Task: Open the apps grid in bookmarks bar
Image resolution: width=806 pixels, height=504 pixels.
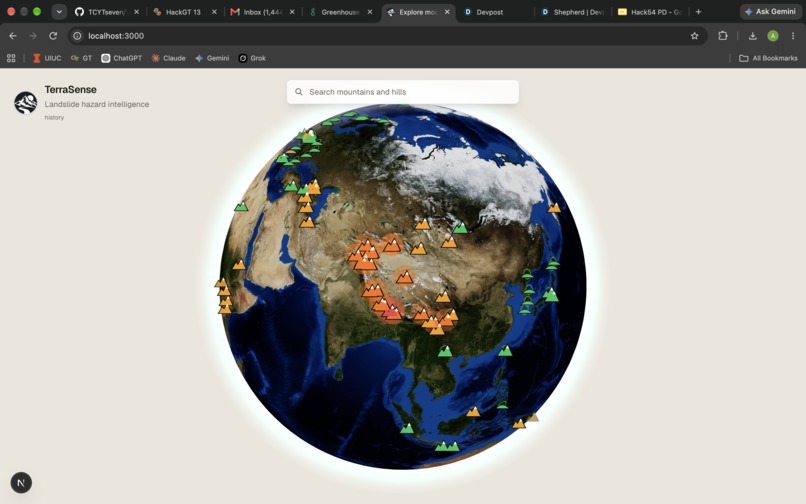Action: [11, 58]
